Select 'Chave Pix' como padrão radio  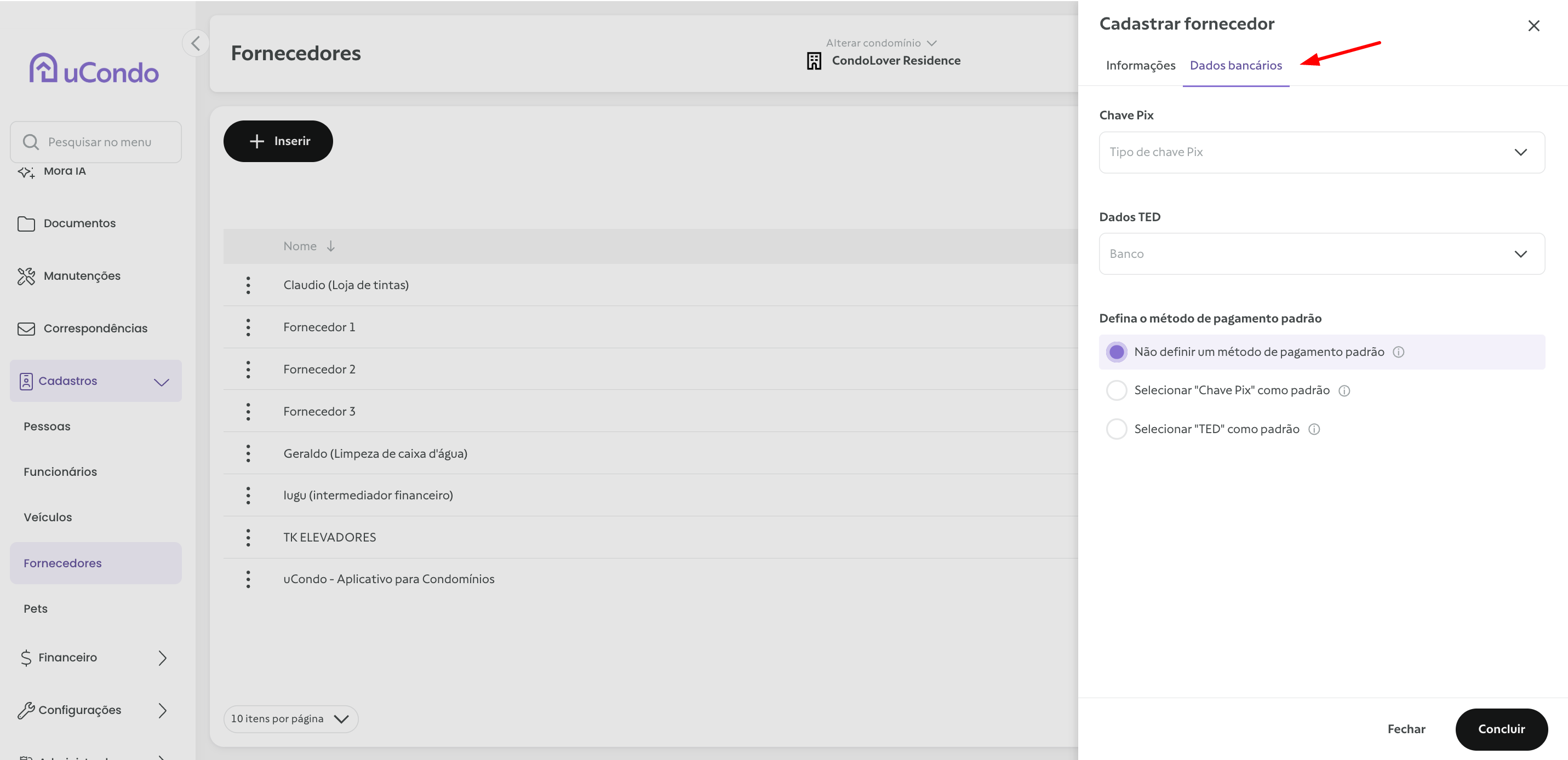tap(1117, 390)
